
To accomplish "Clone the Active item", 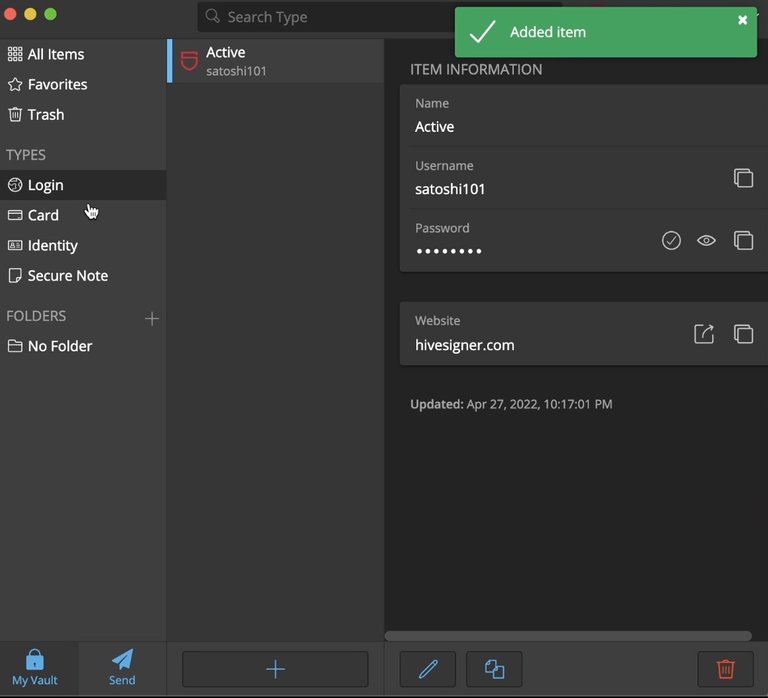I will point(494,669).
